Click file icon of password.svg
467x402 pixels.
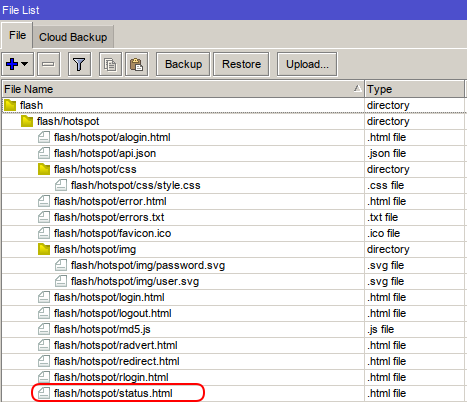click(x=61, y=265)
